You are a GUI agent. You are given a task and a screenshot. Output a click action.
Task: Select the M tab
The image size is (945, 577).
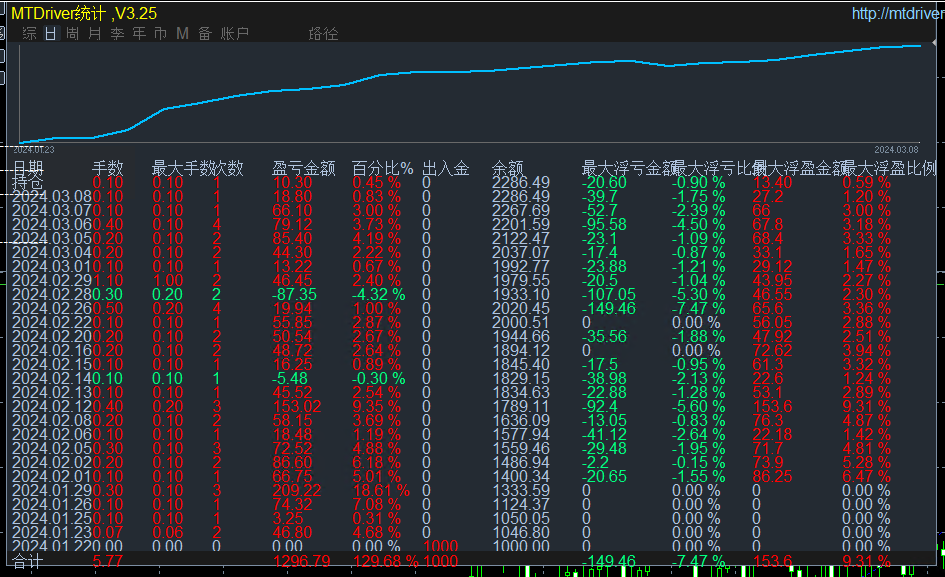tap(183, 34)
